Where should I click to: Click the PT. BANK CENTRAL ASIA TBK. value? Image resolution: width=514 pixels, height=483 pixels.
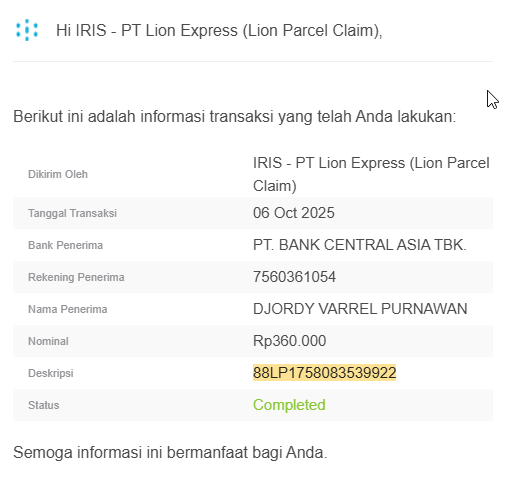360,245
